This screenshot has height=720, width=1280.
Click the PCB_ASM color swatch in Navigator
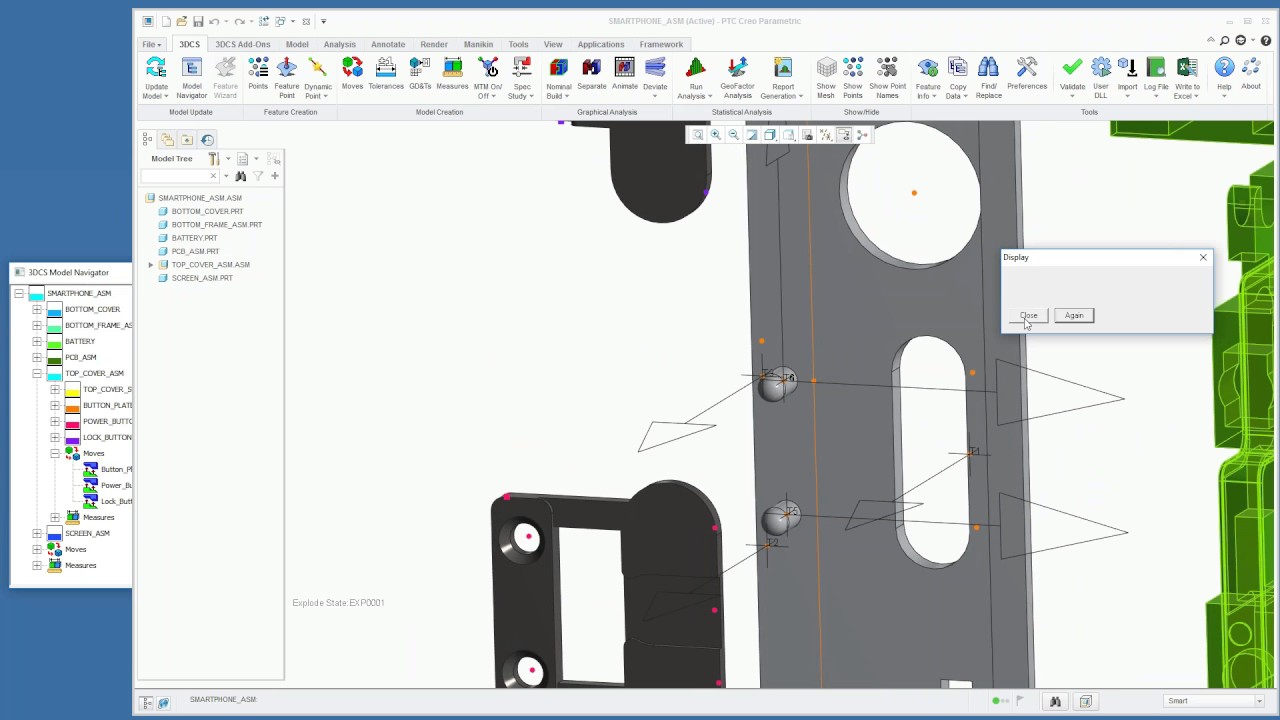tap(54, 358)
